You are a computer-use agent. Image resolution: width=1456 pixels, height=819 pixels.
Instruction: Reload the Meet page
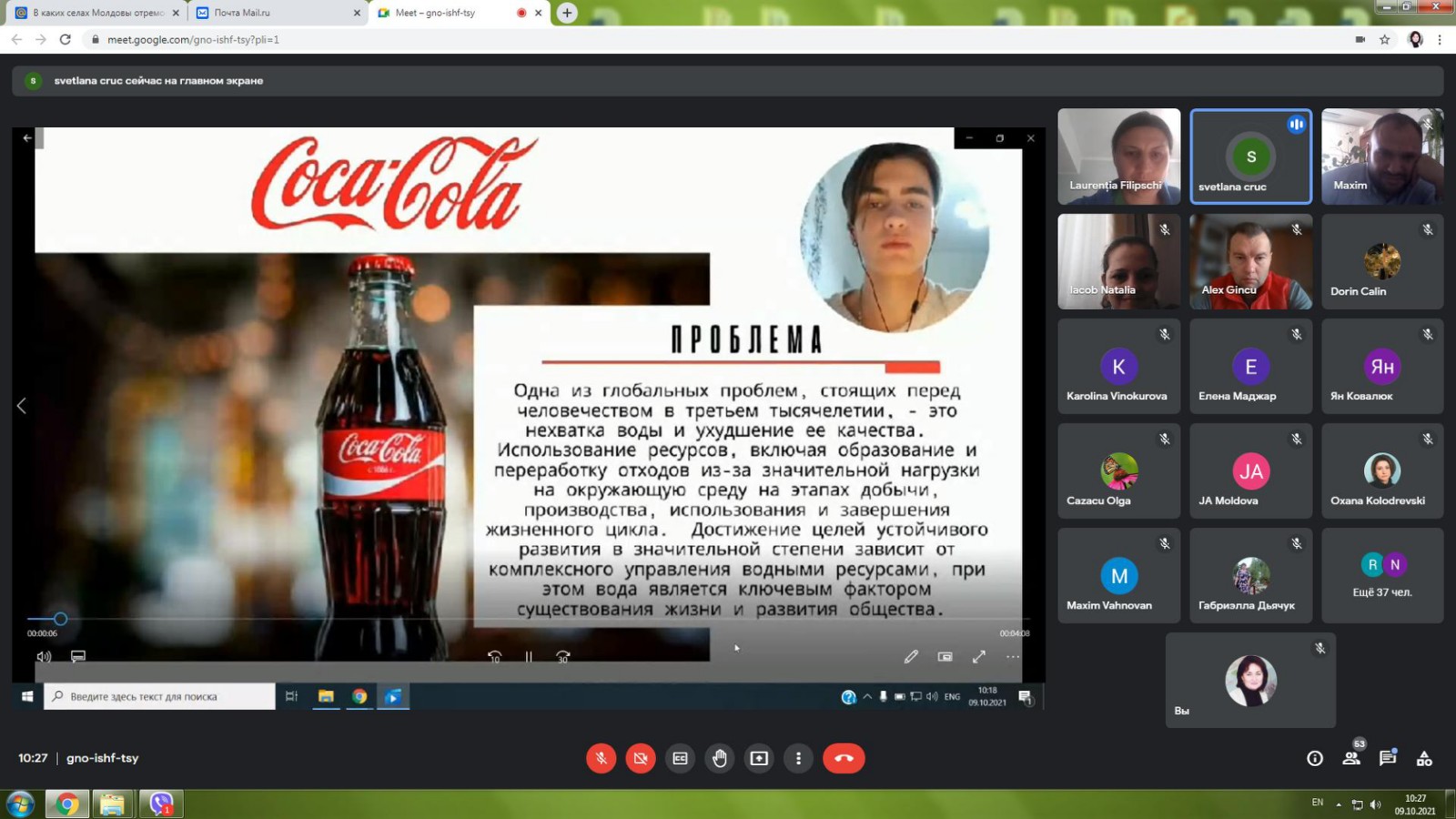tap(66, 39)
